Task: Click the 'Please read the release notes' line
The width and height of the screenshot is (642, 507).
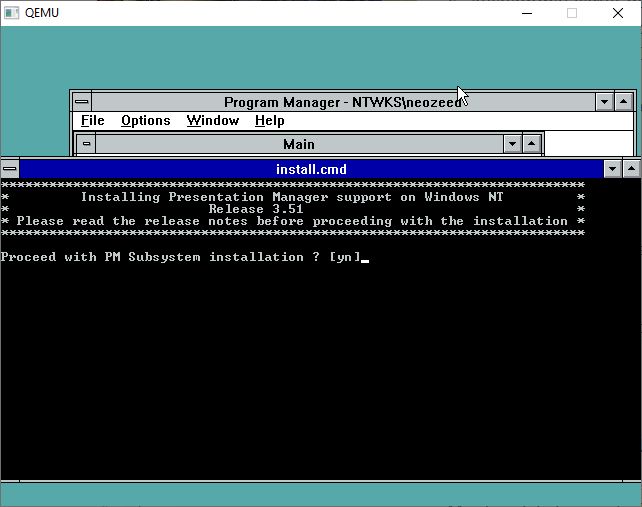Action: click(292, 221)
